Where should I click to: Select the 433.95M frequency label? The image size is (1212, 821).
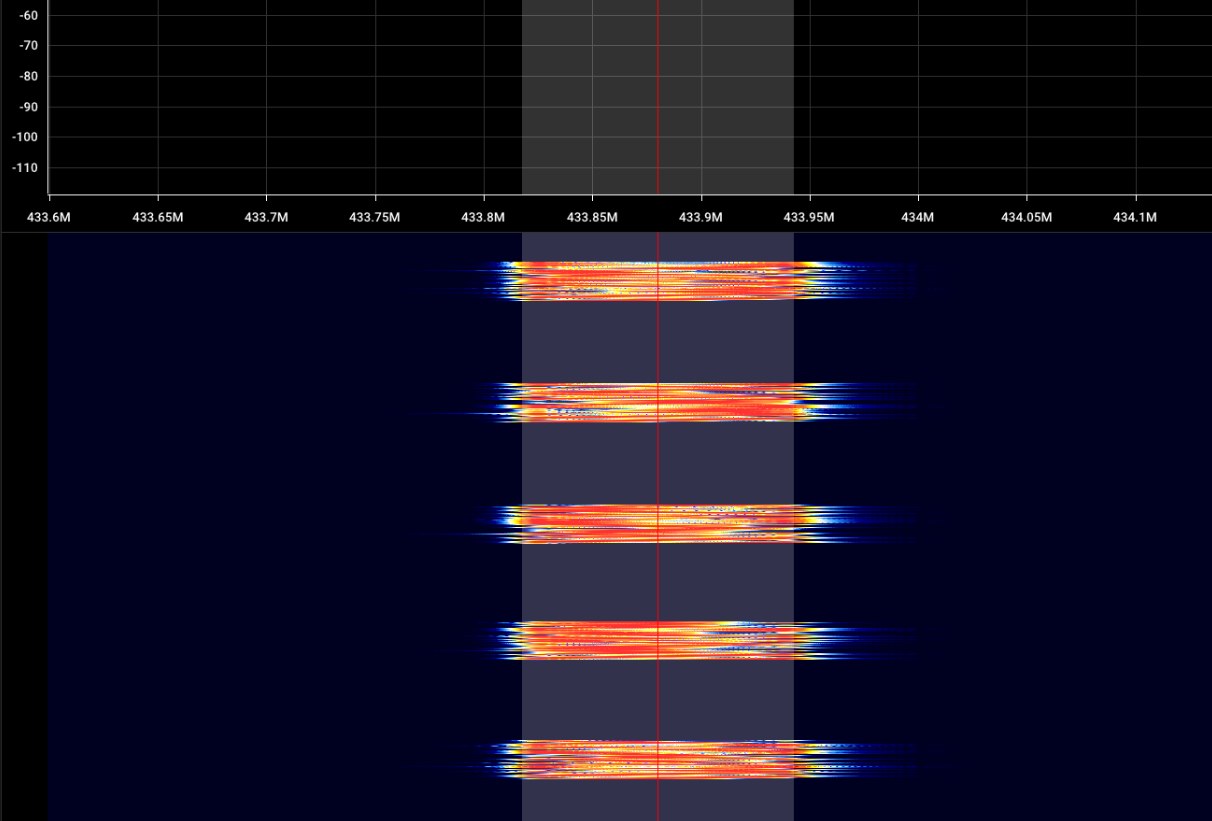point(809,217)
